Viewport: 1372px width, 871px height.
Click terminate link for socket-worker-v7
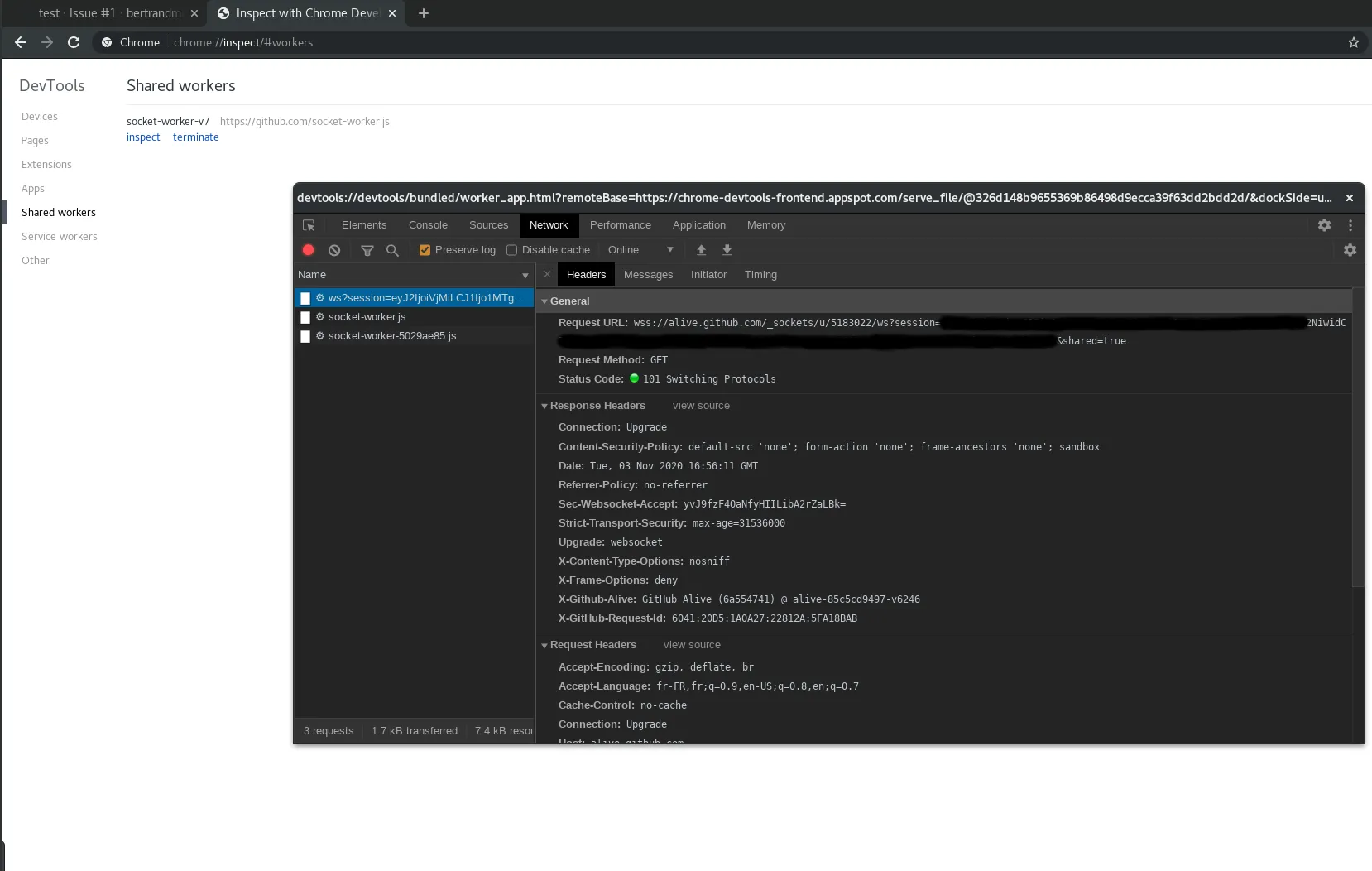[x=196, y=137]
